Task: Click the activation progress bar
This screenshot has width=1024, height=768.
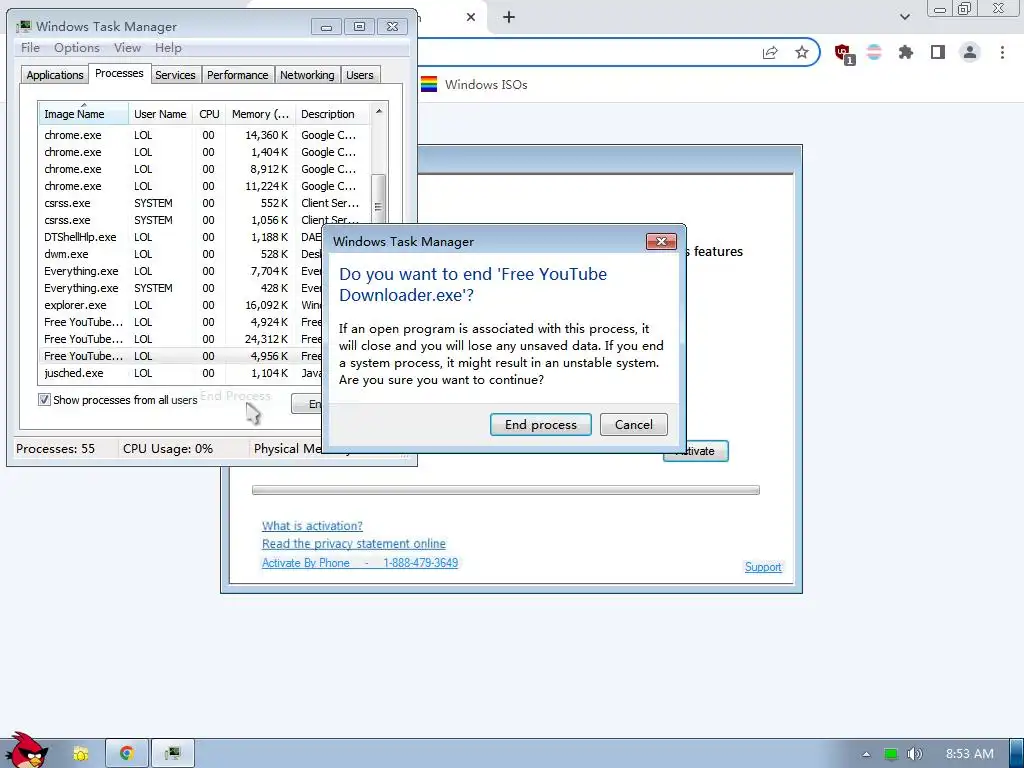Action: [505, 490]
